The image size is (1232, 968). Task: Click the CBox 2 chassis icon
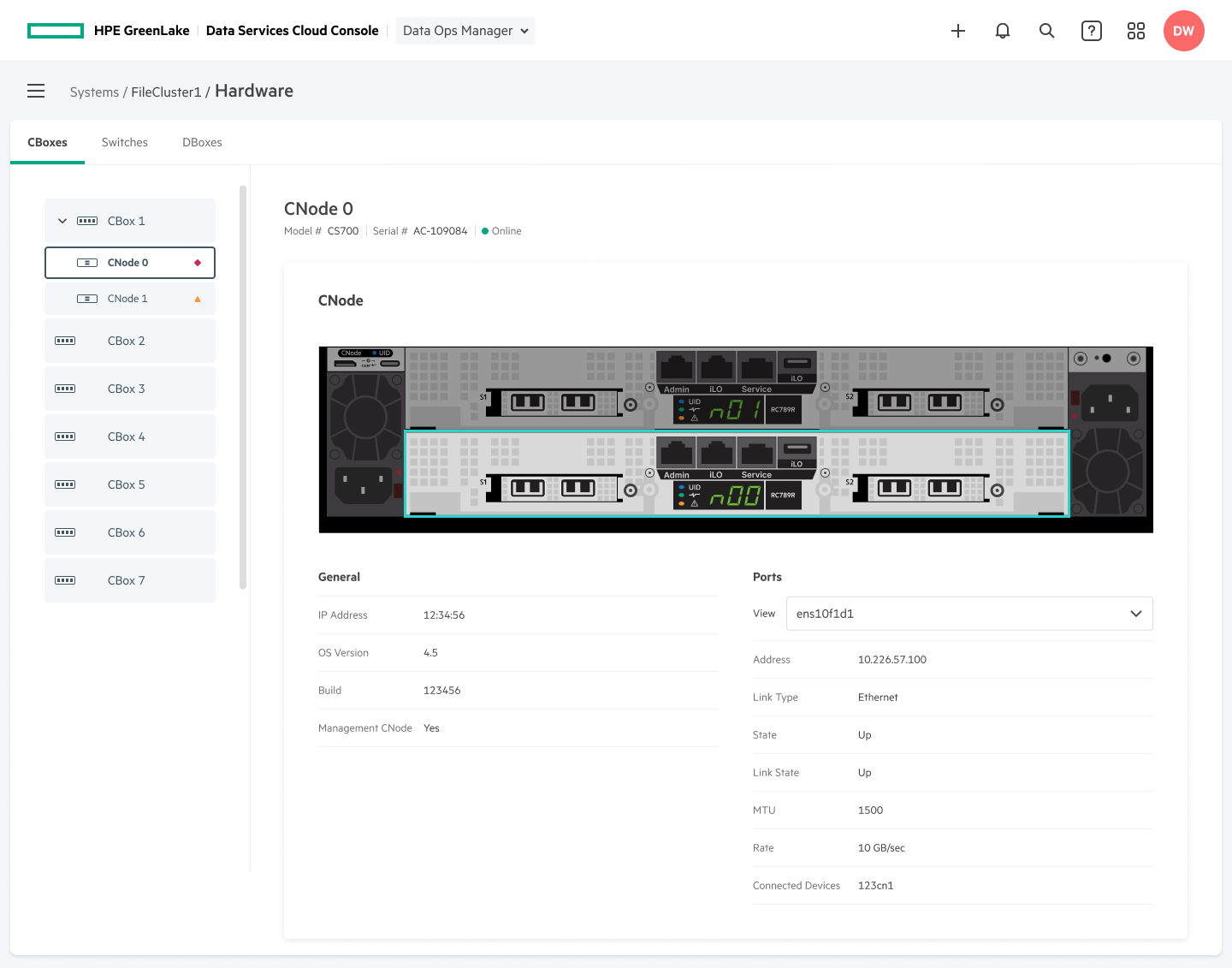pos(65,341)
